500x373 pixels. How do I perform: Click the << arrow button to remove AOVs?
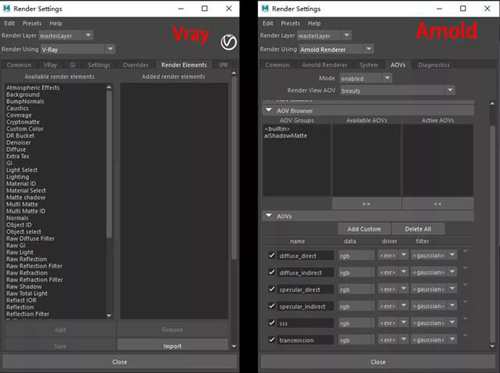tap(438, 204)
